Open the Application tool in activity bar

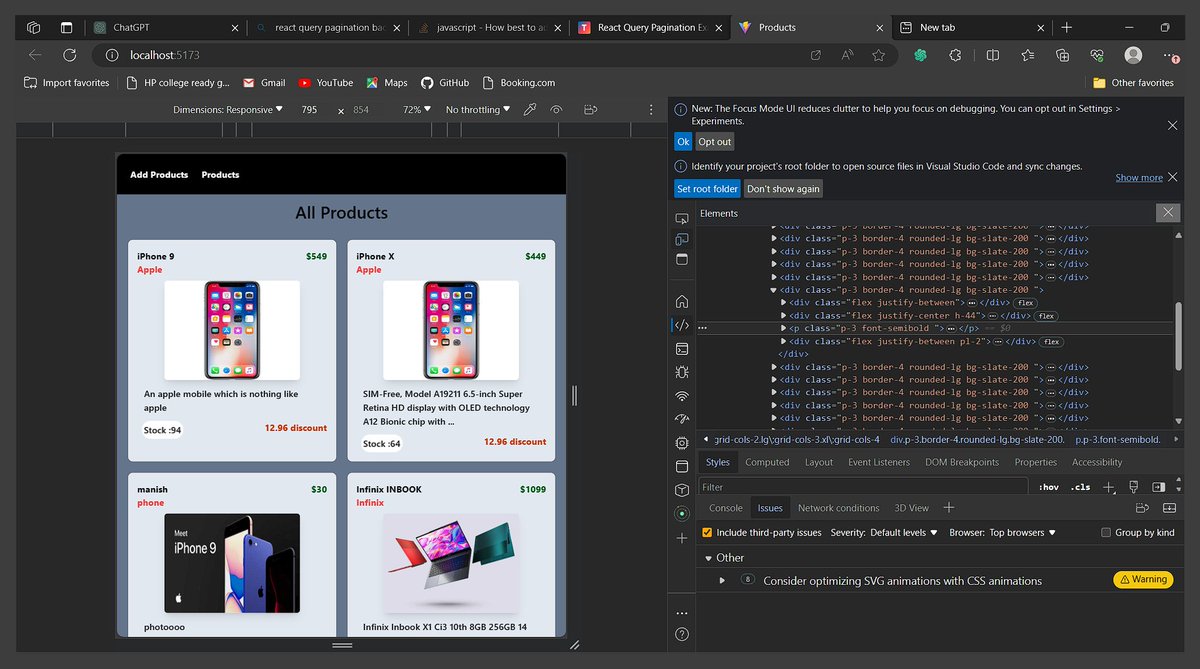pyautogui.click(x=682, y=466)
